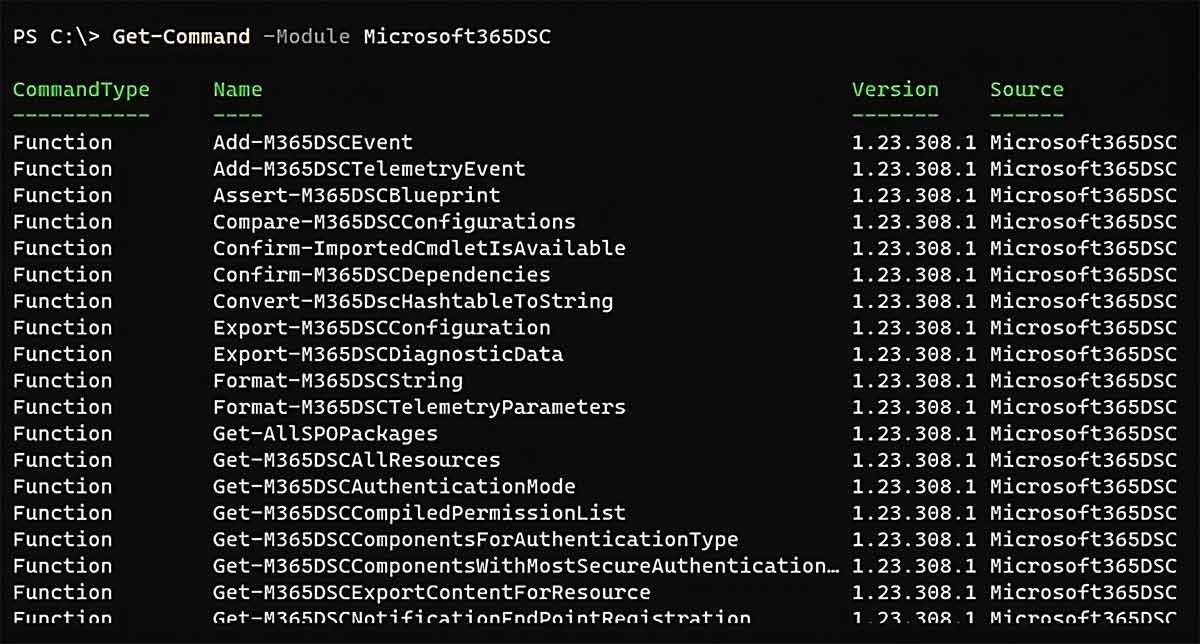This screenshot has width=1200, height=644.
Task: Click Assert-M365DSCBlueprint in the list
Action: click(356, 195)
